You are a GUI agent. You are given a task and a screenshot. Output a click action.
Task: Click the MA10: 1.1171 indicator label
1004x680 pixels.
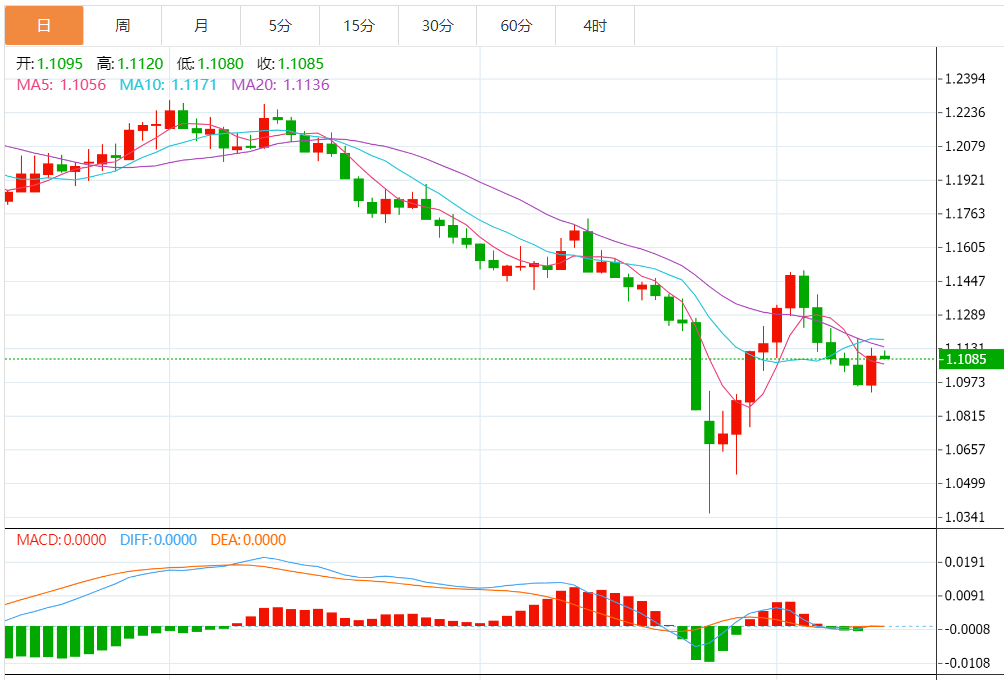point(168,85)
